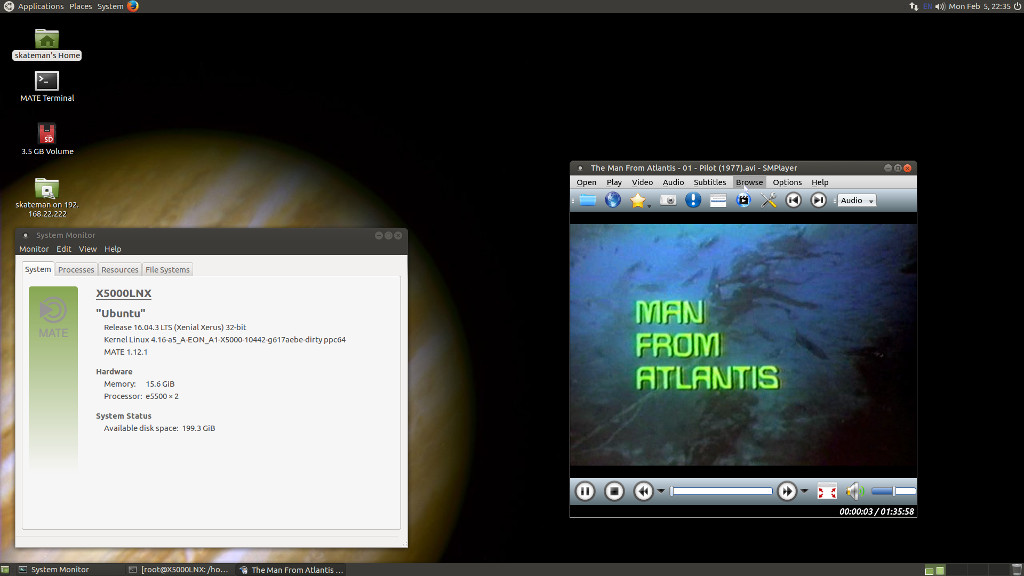Viewport: 1024px width, 576px height.
Task: Rewind the video with the backward button
Action: [x=643, y=491]
